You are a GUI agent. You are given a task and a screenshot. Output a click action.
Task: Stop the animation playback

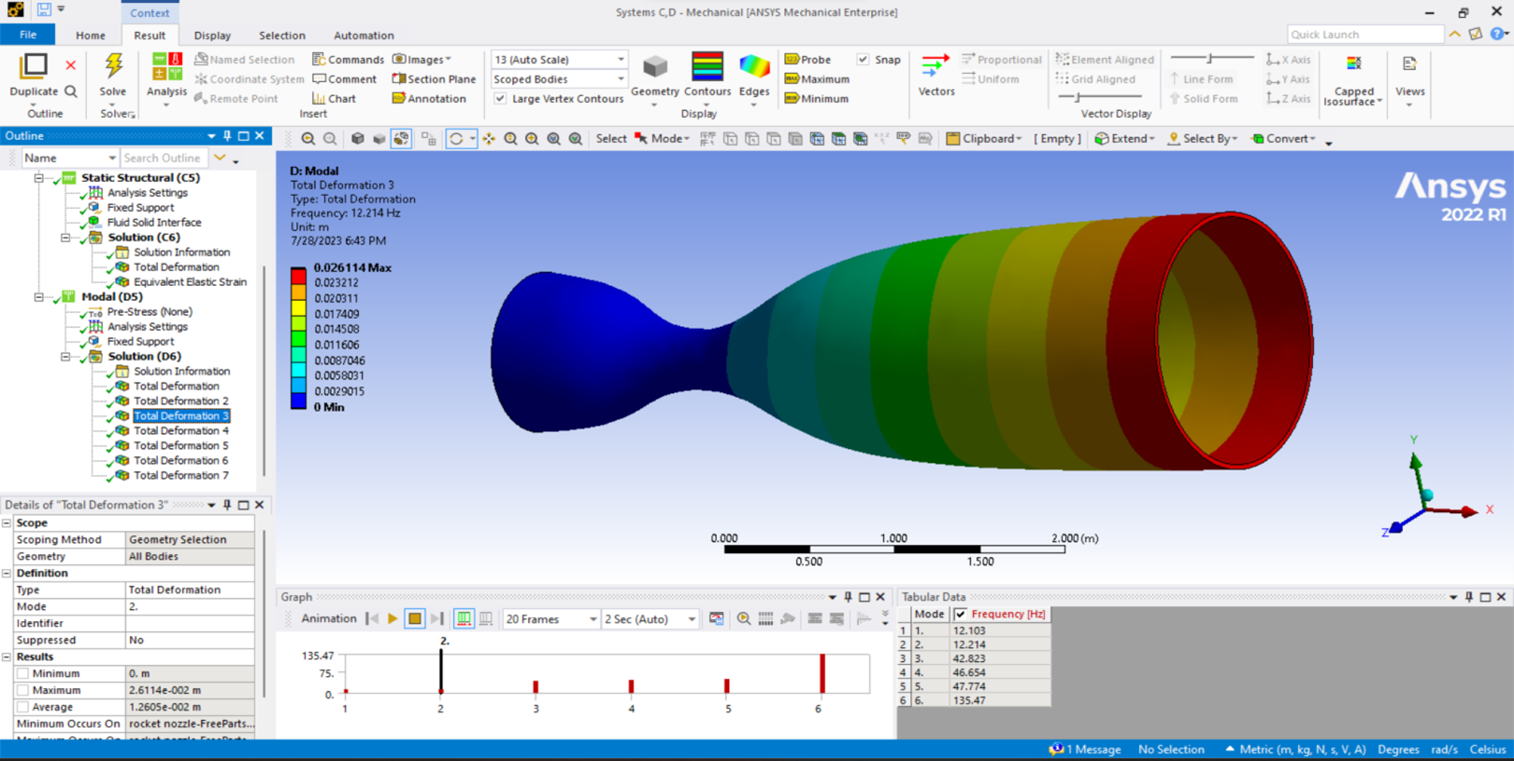[x=414, y=619]
